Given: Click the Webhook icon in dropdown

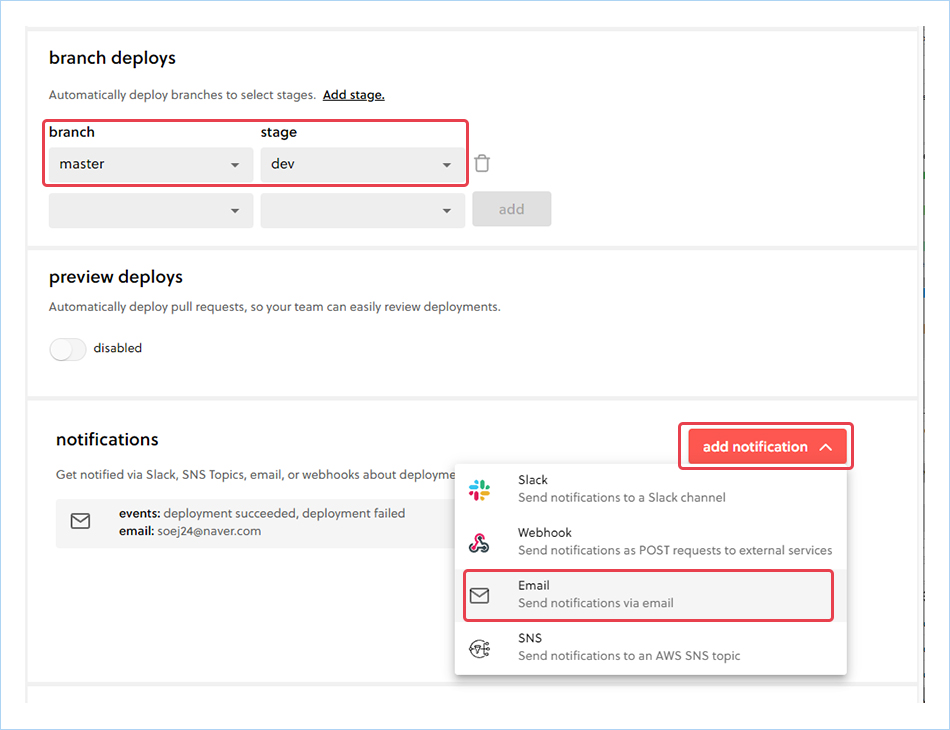Looking at the screenshot, I should [479, 543].
